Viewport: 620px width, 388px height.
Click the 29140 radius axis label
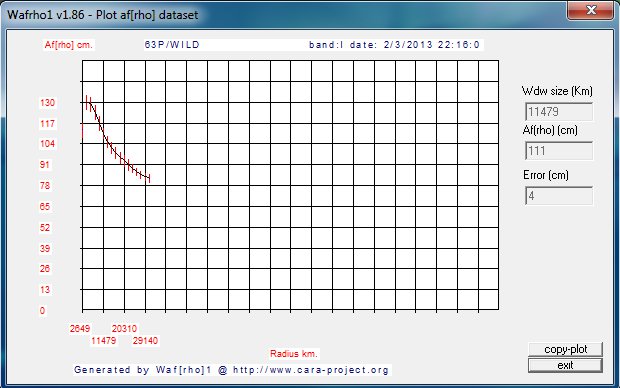click(145, 341)
